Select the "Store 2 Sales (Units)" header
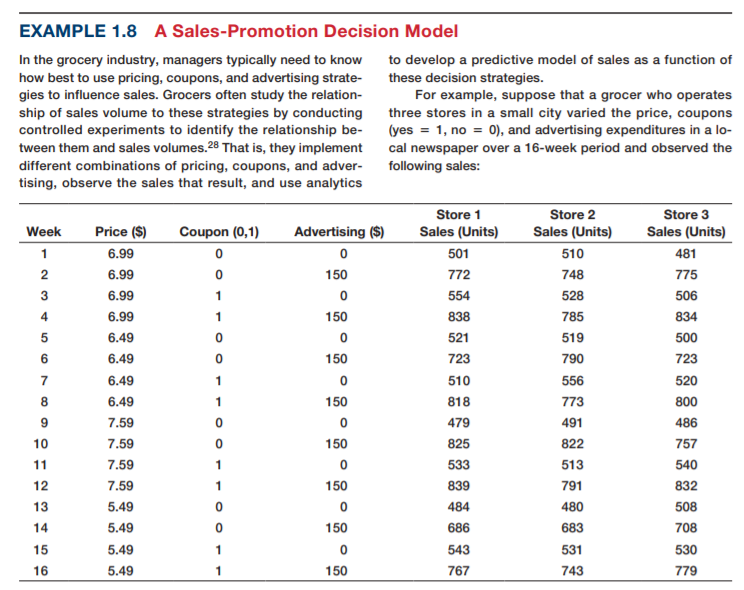Image resolution: width=744 pixels, height=590 pixels. 572,223
